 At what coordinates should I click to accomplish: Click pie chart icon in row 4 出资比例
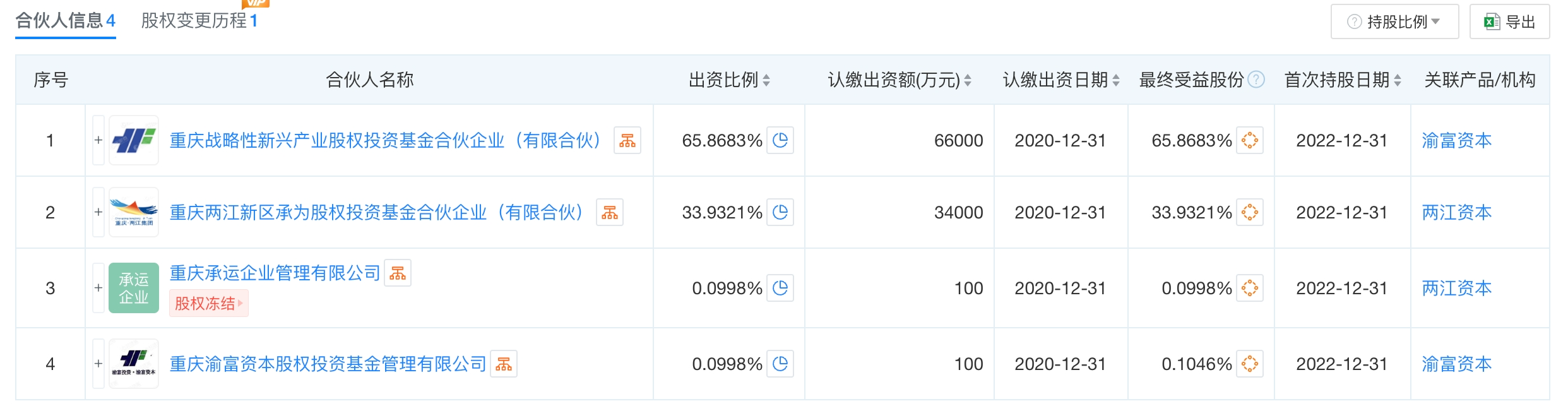click(780, 364)
